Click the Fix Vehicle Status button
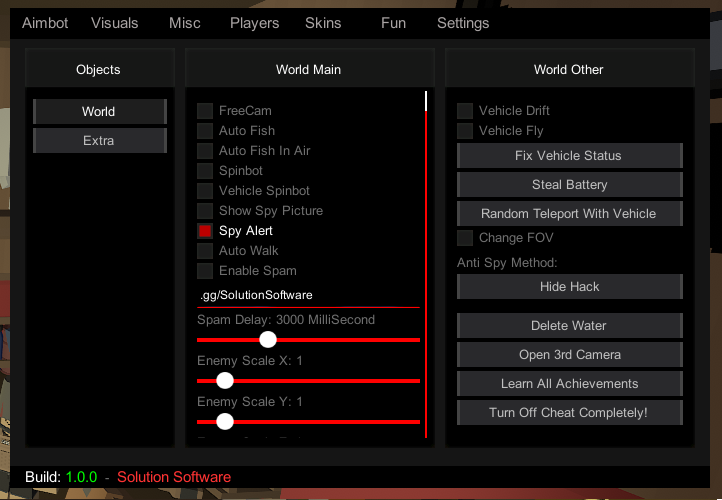Image resolution: width=722 pixels, height=500 pixels. tap(570, 156)
